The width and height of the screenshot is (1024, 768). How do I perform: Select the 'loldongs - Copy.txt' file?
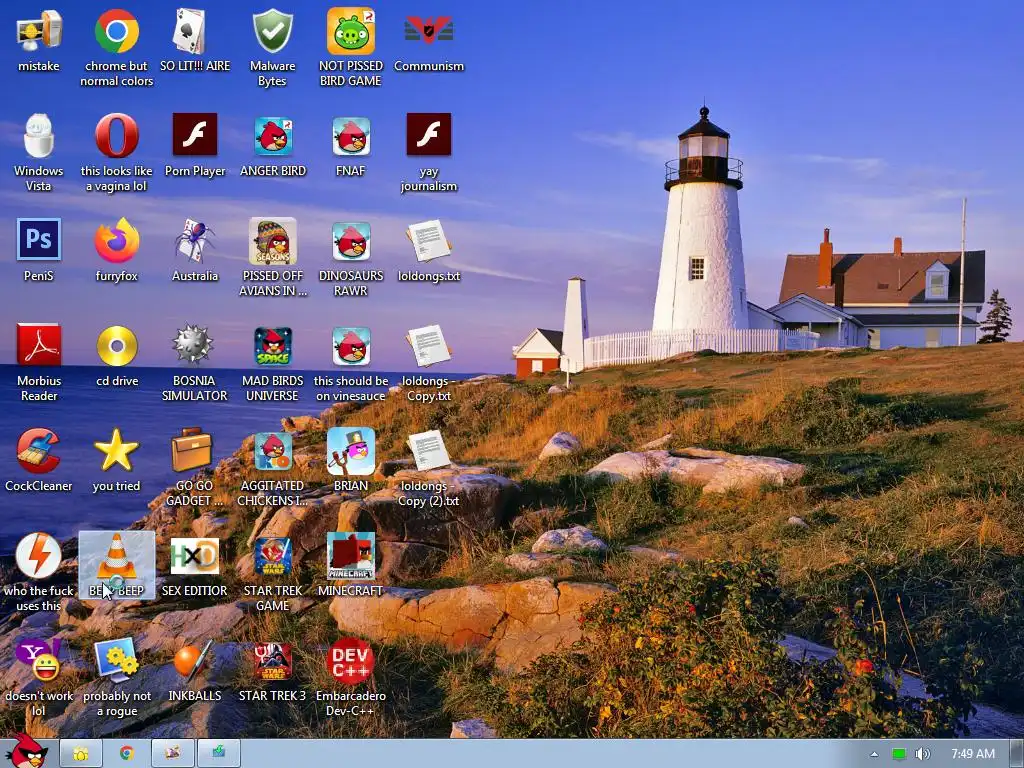click(x=428, y=346)
